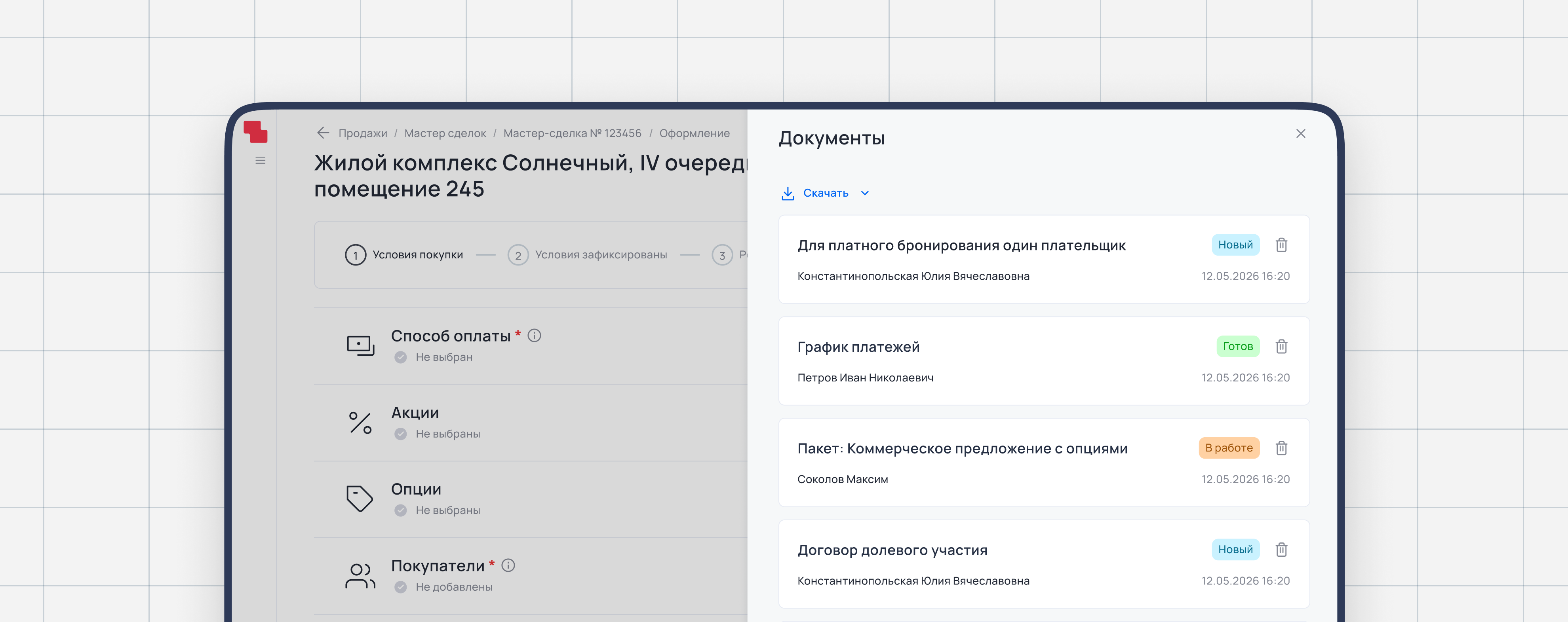Image resolution: width=1568 pixels, height=622 pixels.
Task: Click the Не добавлены status check icon
Action: pyautogui.click(x=401, y=587)
